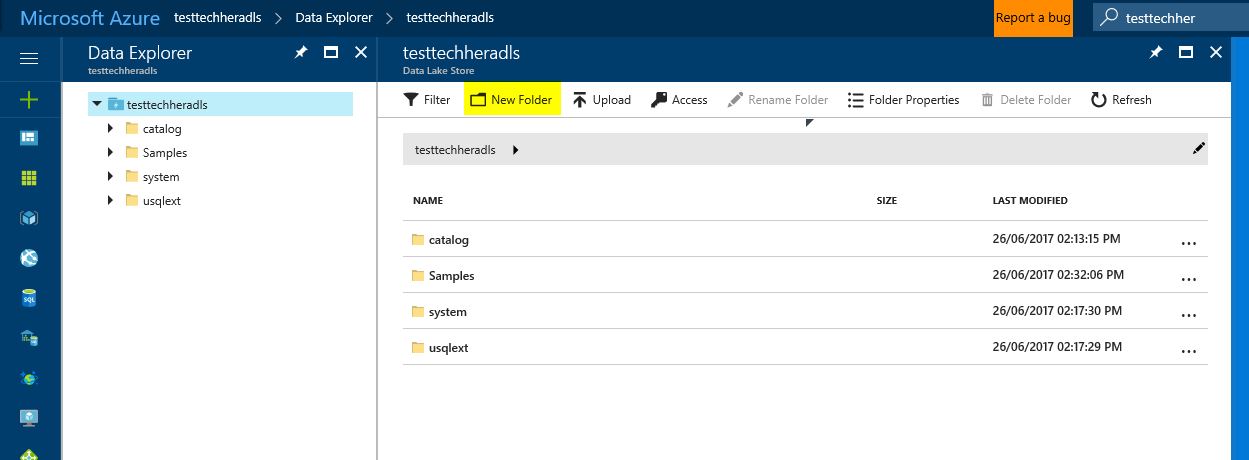This screenshot has width=1249, height=460.
Task: Expand the catalog tree node
Action: [110, 128]
